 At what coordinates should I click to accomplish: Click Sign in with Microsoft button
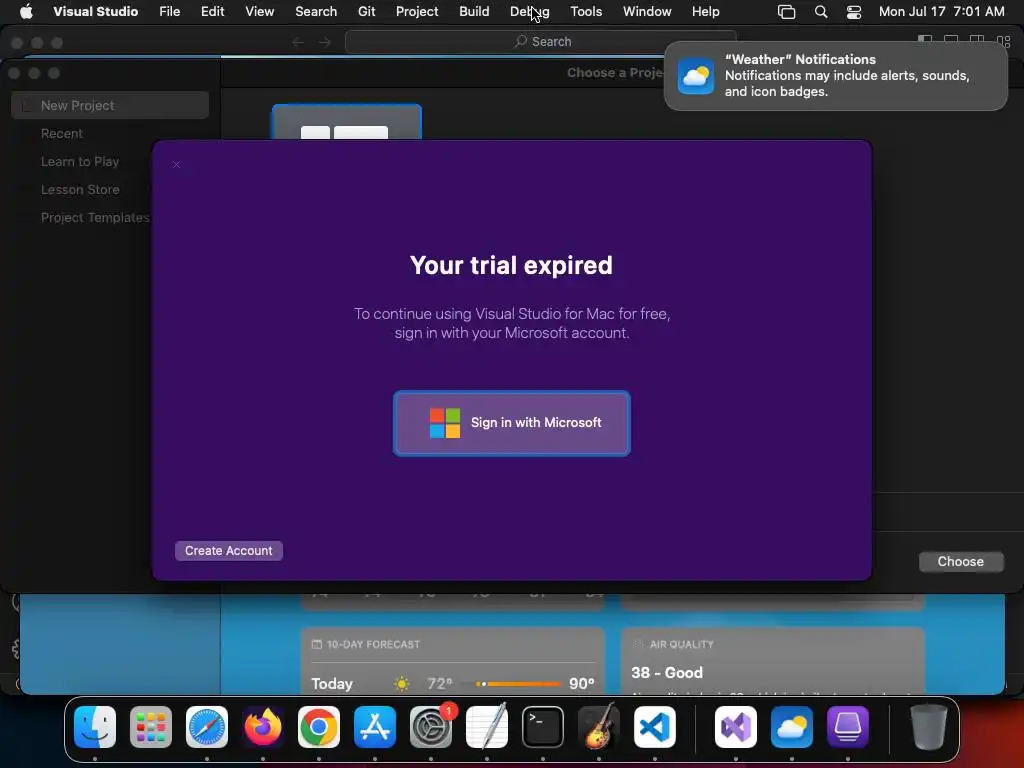tap(511, 423)
